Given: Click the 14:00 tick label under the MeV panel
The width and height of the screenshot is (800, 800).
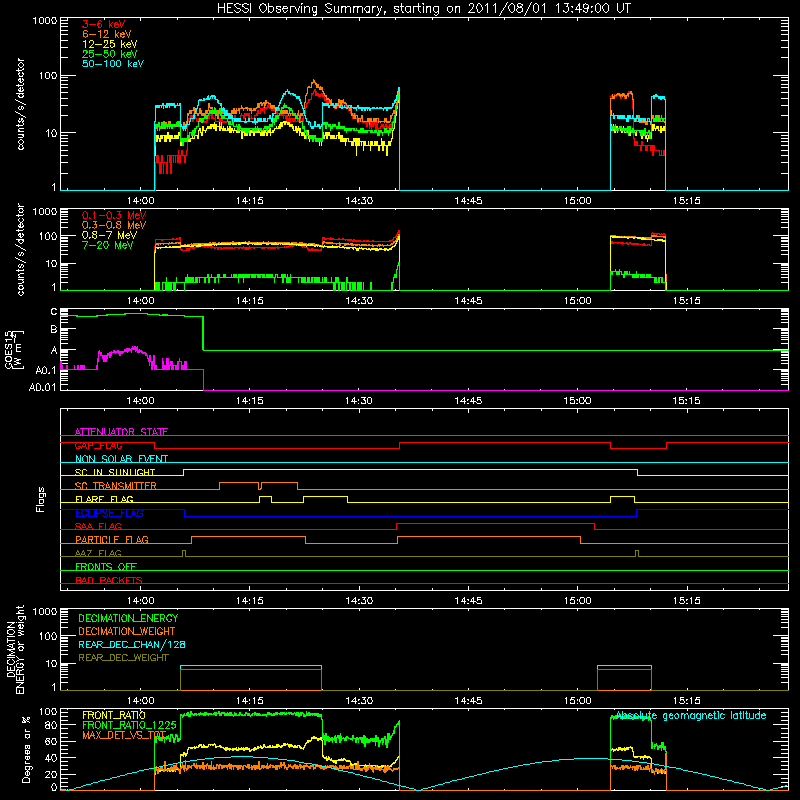Looking at the screenshot, I should 140,301.
